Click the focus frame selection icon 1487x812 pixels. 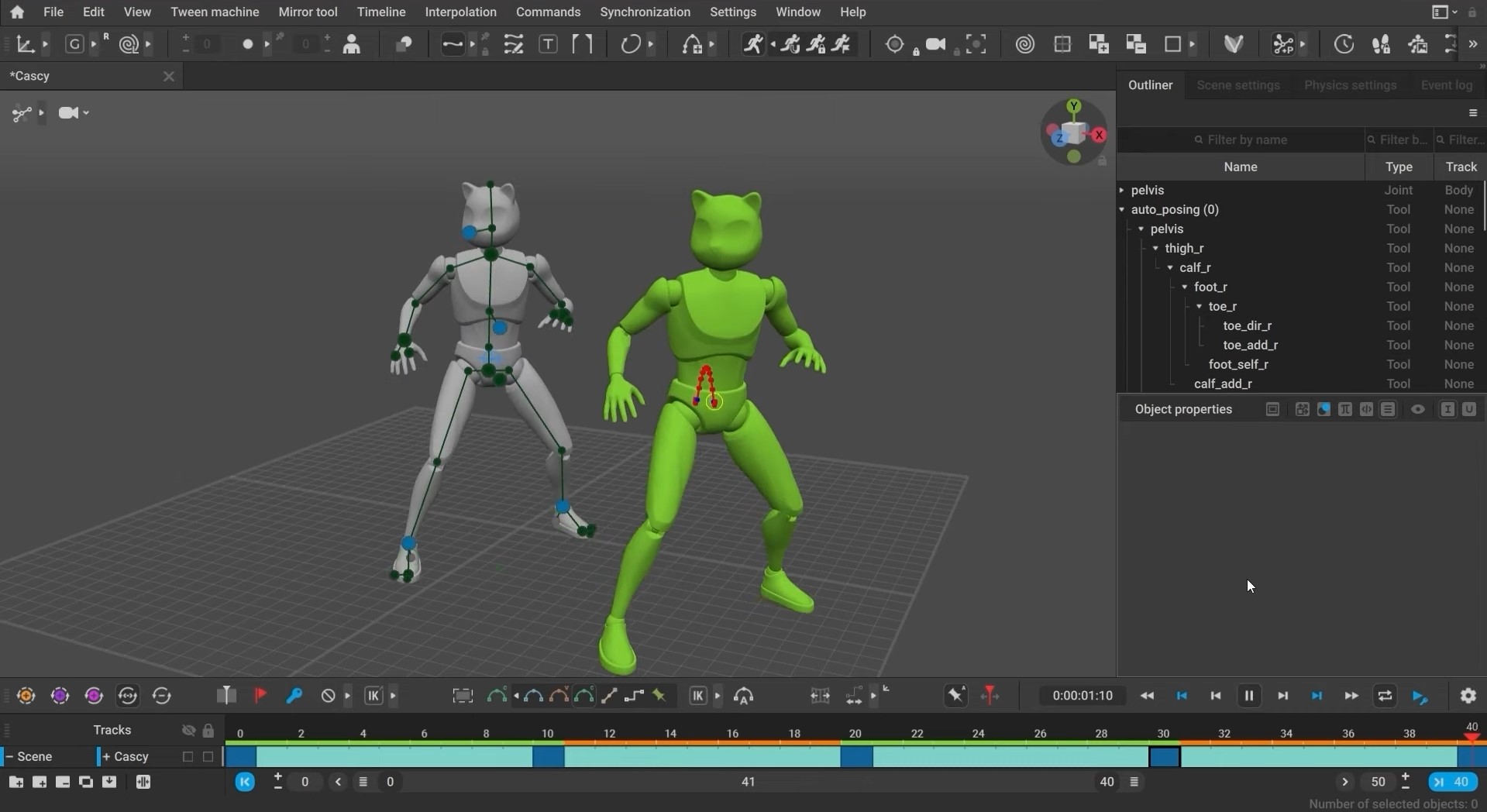976,44
